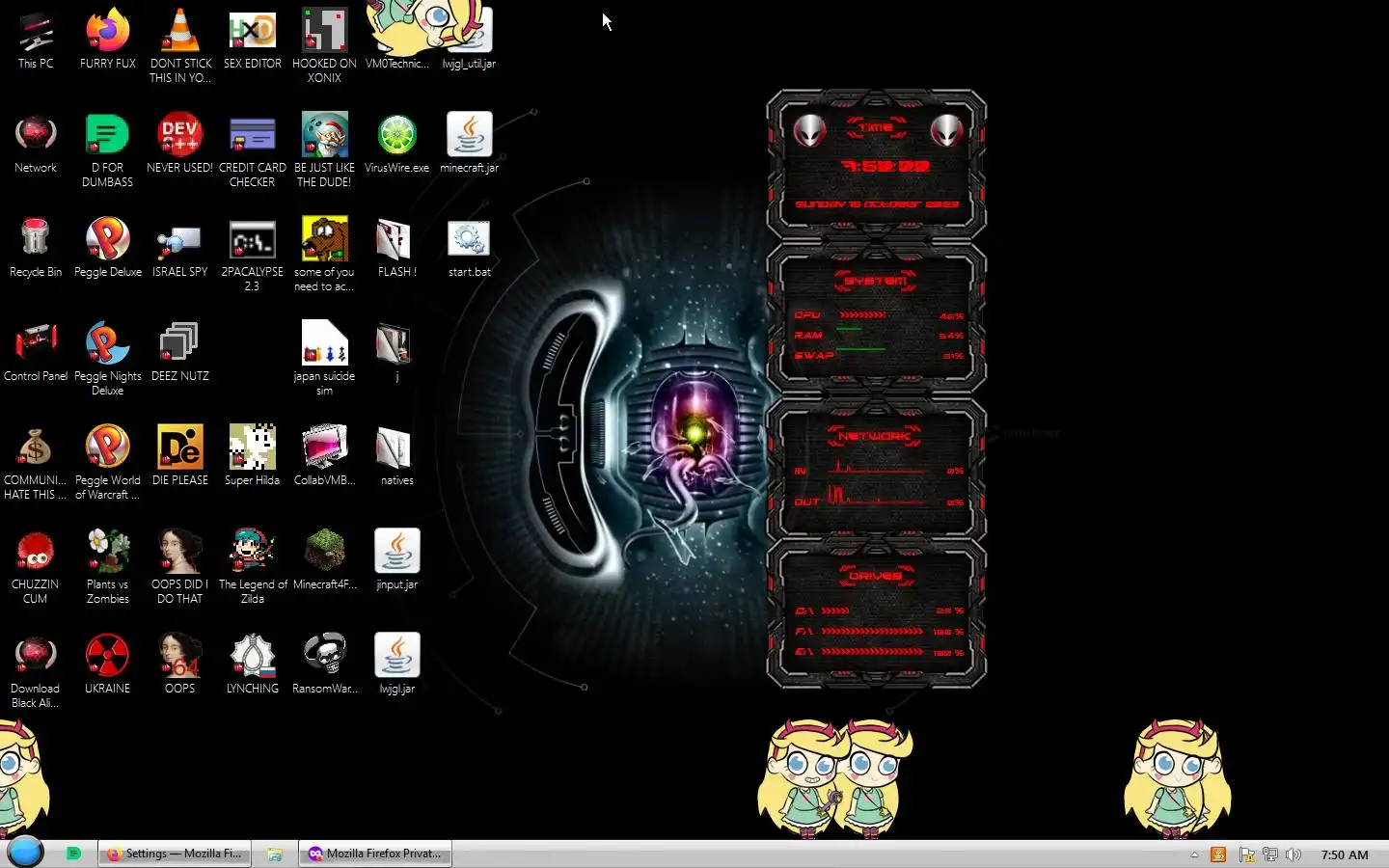Click the C:\ drive usage bar

point(835,610)
